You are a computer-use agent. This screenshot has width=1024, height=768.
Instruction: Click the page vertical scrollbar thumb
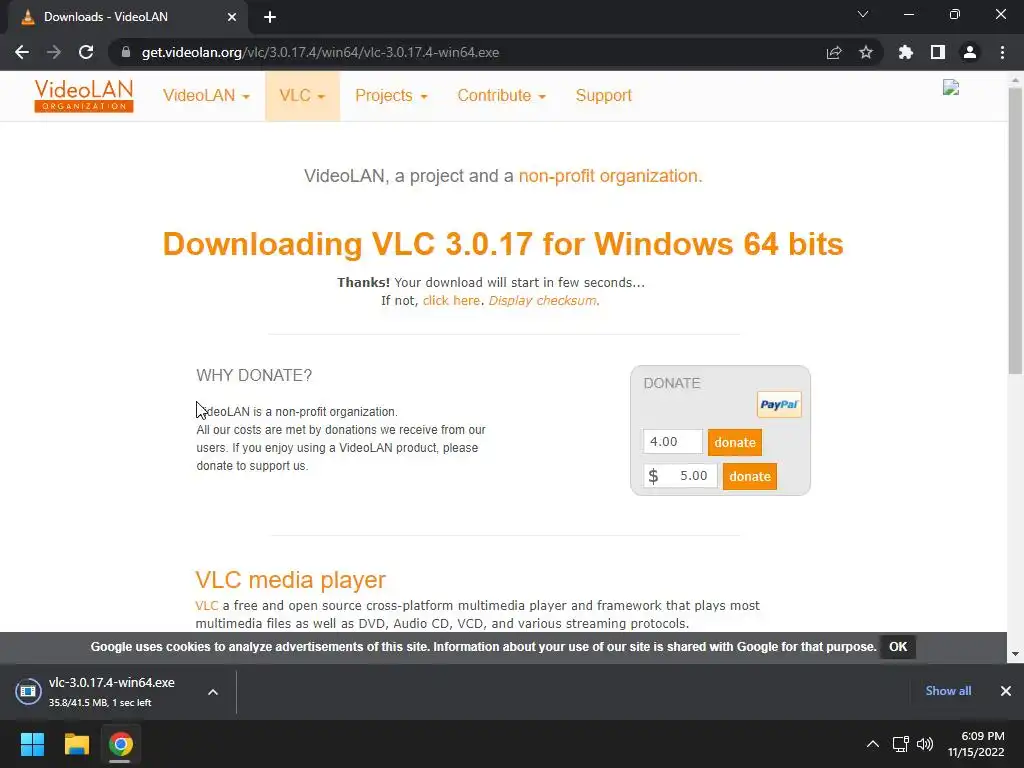(1015, 229)
